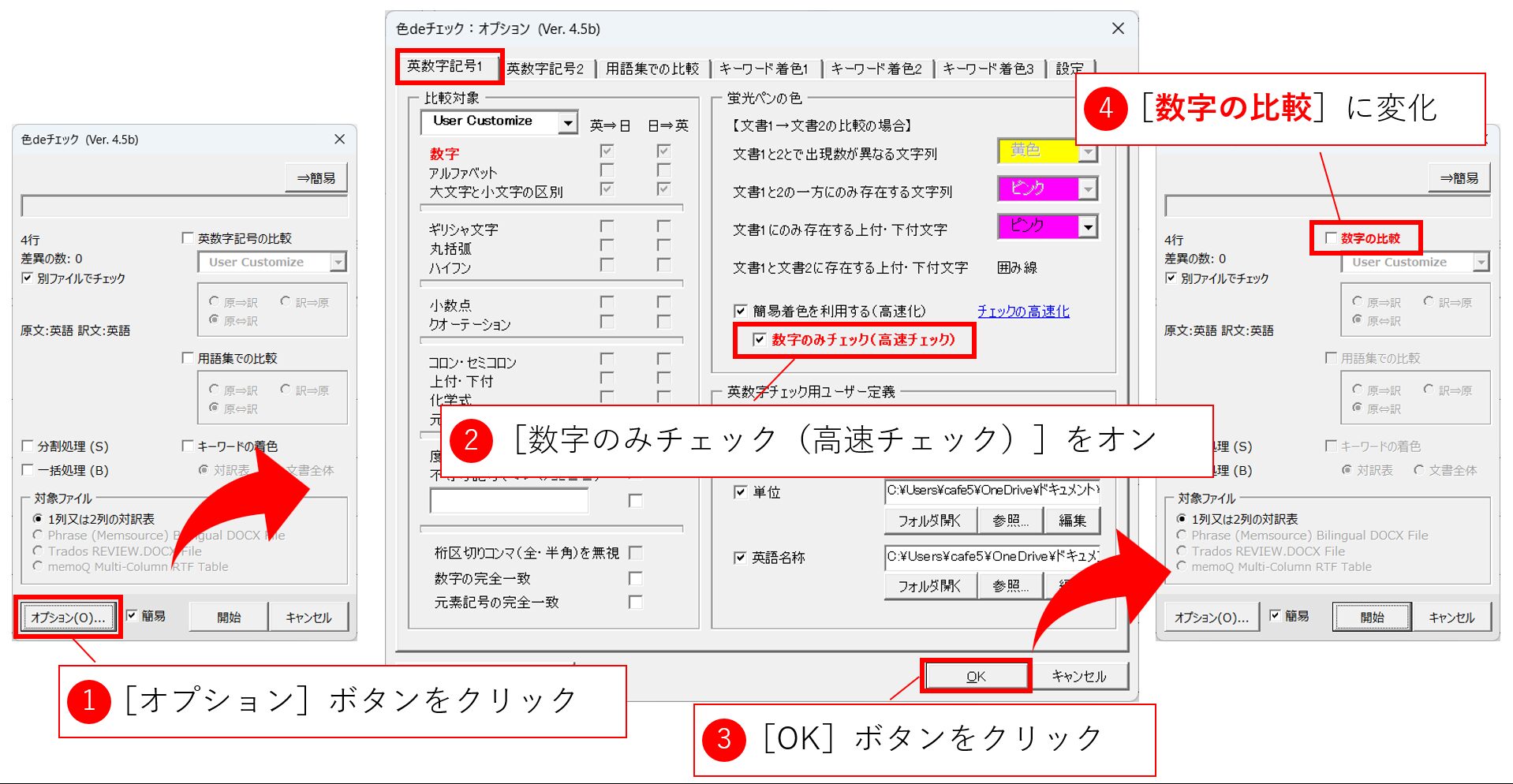The image size is (1513, 784).
Task: Click キャンセル in the options dialog
Action: pyautogui.click(x=1078, y=676)
